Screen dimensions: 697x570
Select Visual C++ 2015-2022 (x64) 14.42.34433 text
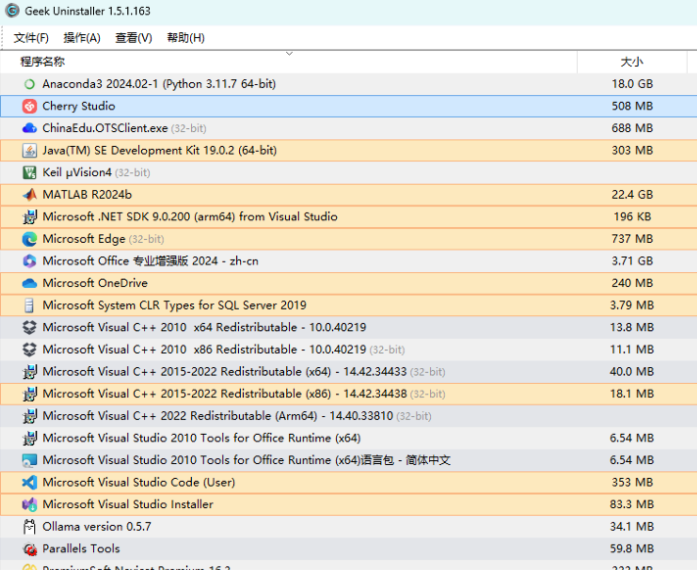(x=224, y=372)
